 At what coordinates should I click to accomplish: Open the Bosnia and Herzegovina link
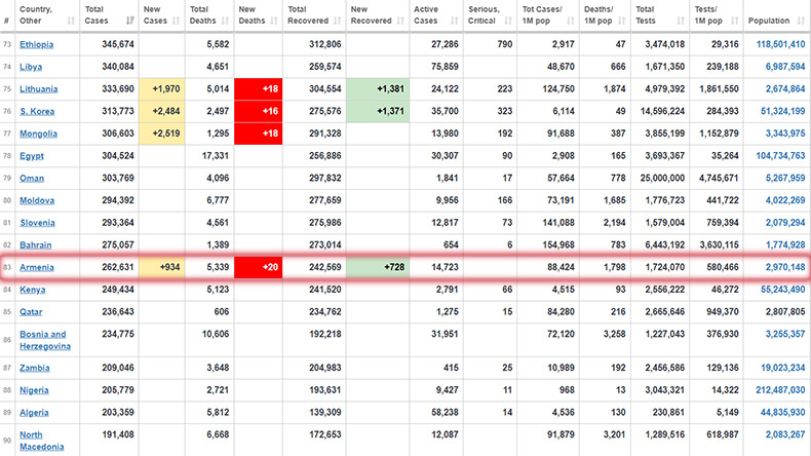[45, 340]
